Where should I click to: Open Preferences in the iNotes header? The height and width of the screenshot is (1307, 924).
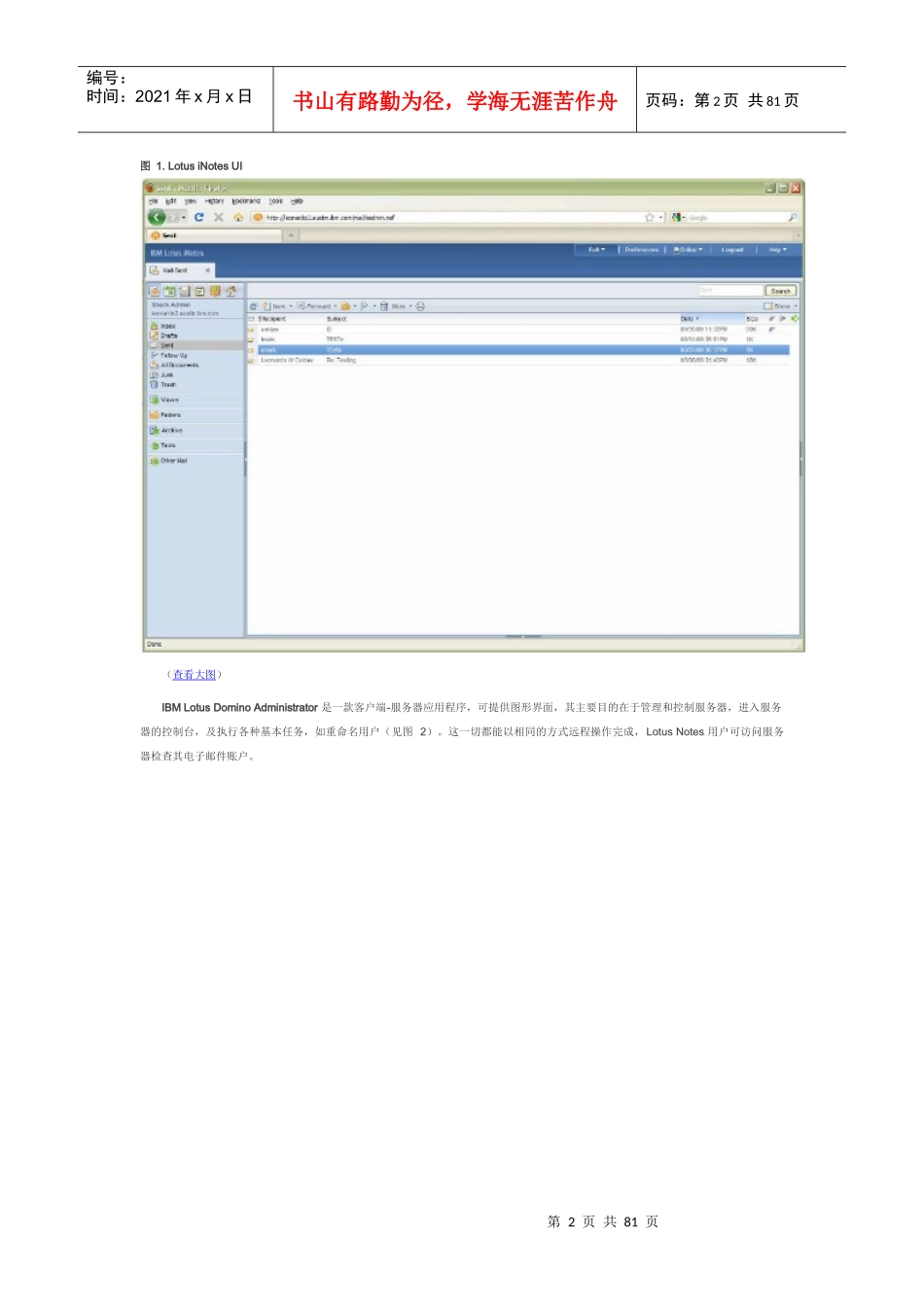pos(642,250)
